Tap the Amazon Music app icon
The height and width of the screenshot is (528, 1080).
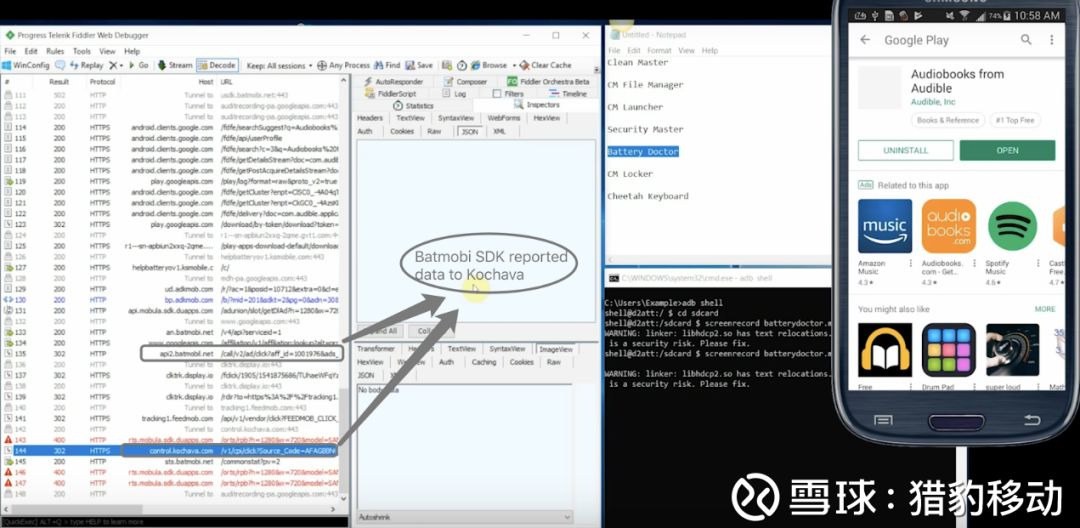tap(885, 226)
